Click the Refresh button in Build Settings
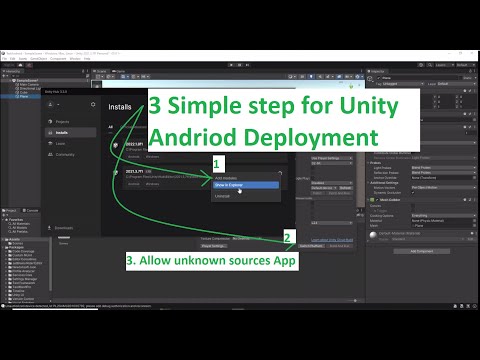Viewport: 480px width, 360px height. 345,188
